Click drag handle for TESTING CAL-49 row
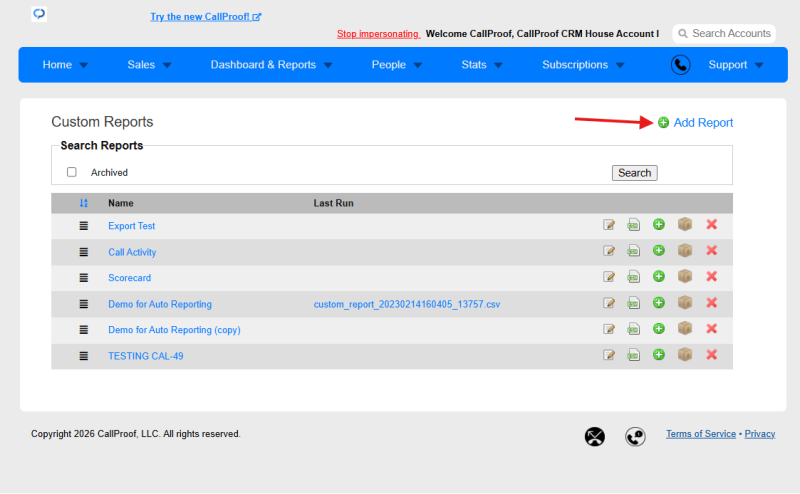 [x=84, y=356]
